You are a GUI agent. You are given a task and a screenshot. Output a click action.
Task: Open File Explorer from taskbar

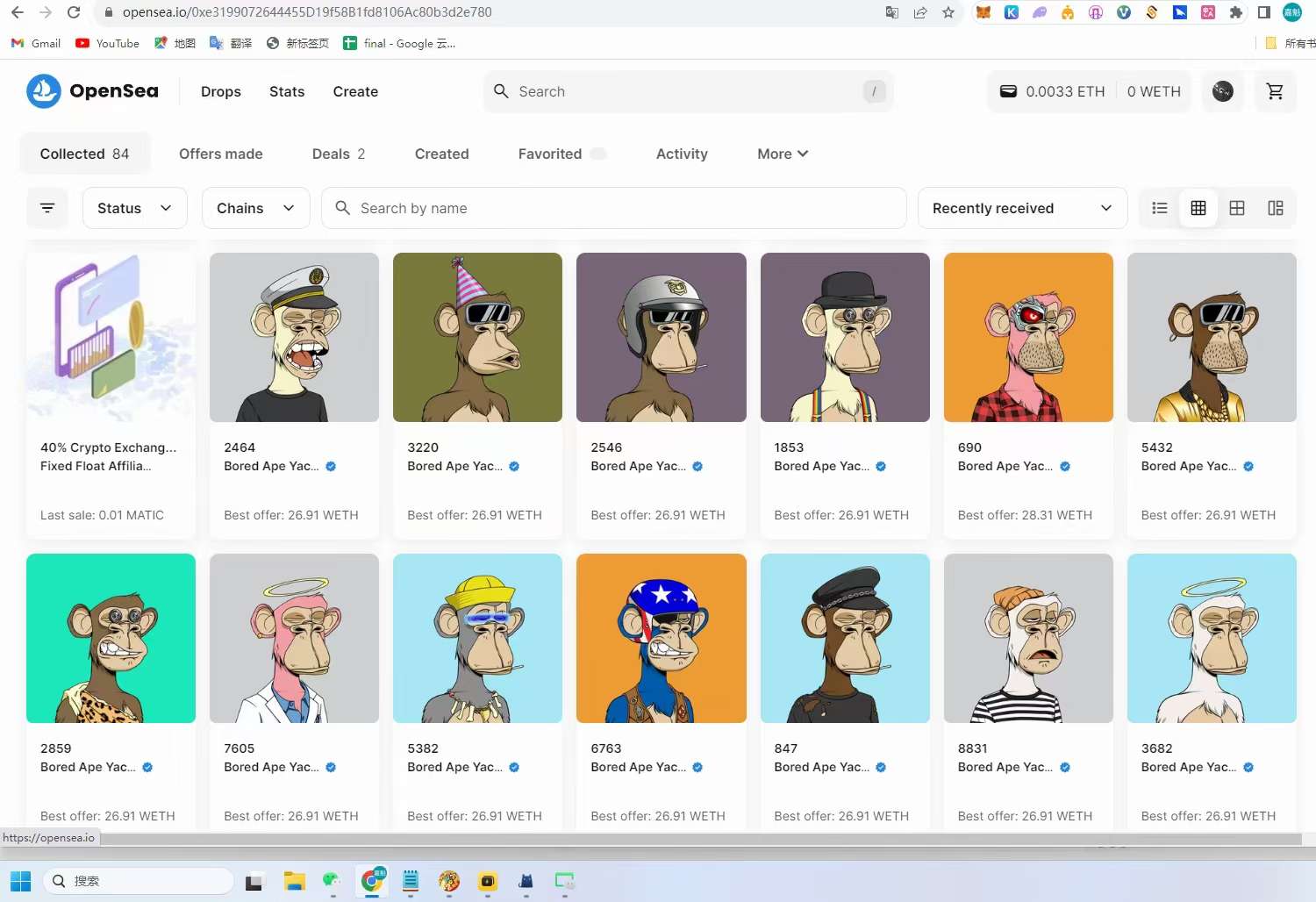click(294, 881)
